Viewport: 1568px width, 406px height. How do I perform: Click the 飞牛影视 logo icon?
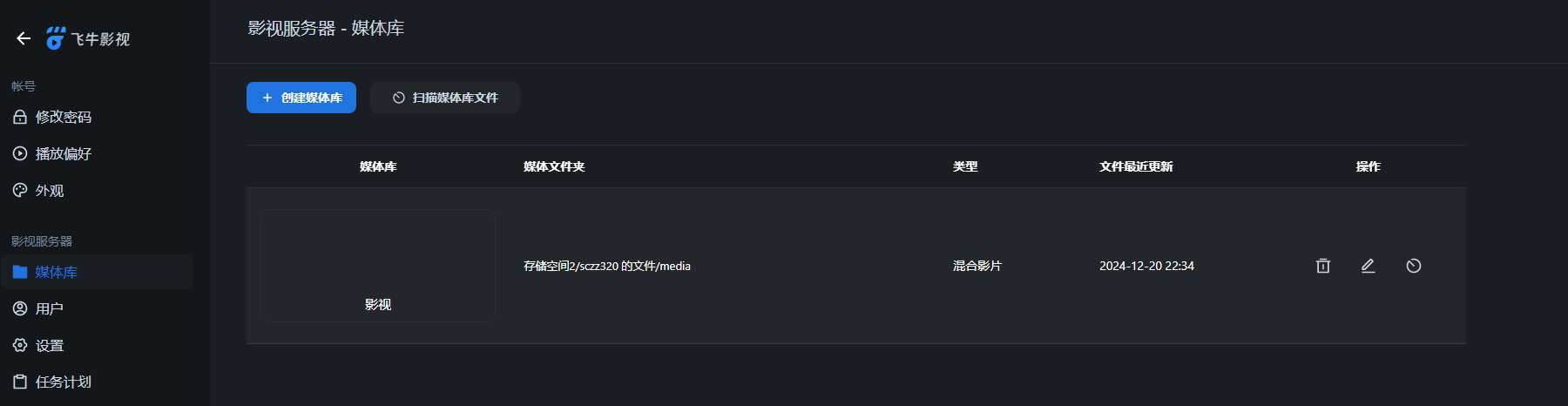click(56, 38)
